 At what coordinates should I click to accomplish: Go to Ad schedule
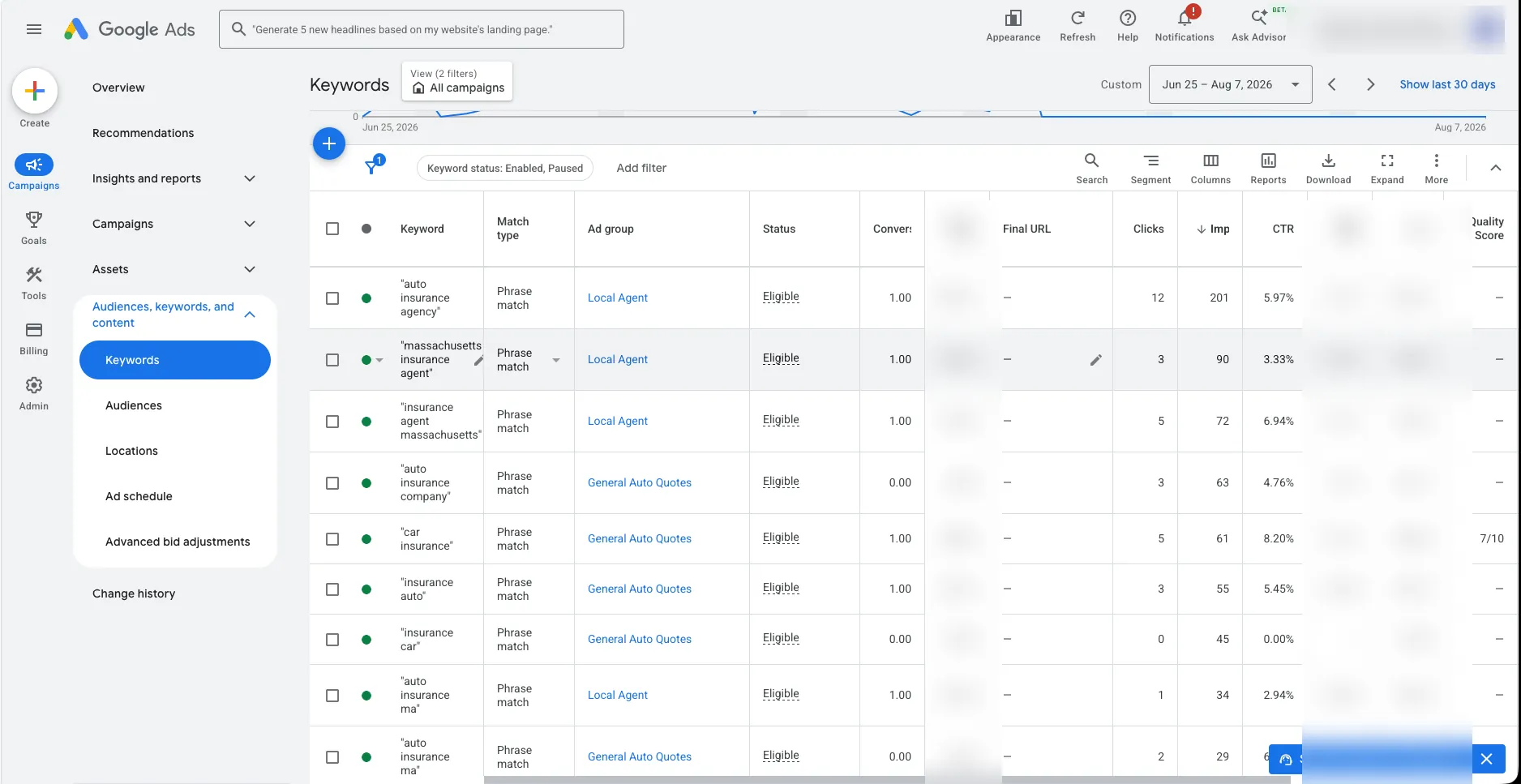(x=139, y=496)
